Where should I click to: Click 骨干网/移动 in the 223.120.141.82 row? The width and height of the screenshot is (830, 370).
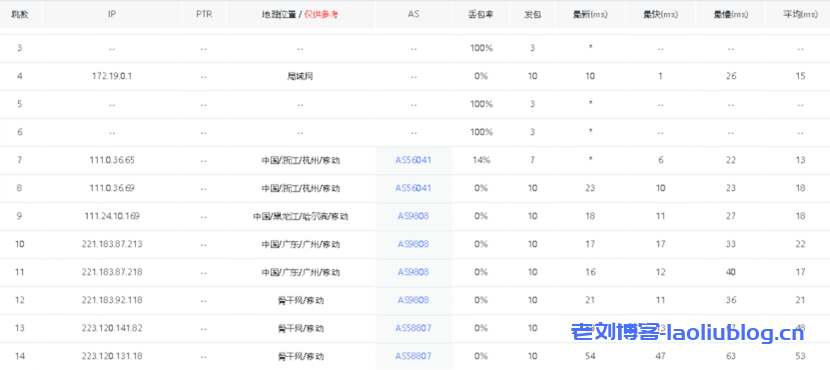point(300,328)
